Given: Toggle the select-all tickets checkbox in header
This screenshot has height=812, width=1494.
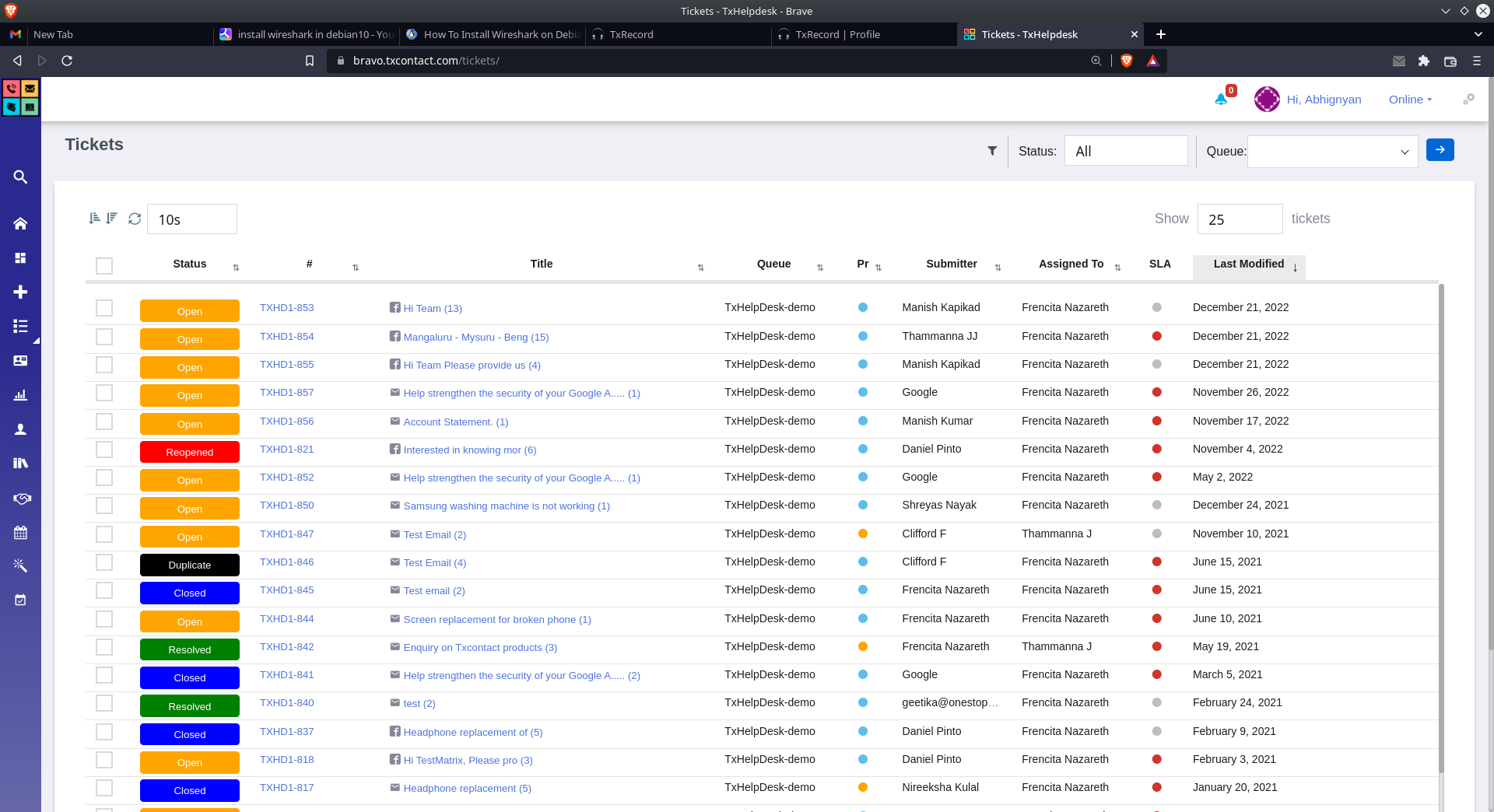Looking at the screenshot, I should pos(104,266).
